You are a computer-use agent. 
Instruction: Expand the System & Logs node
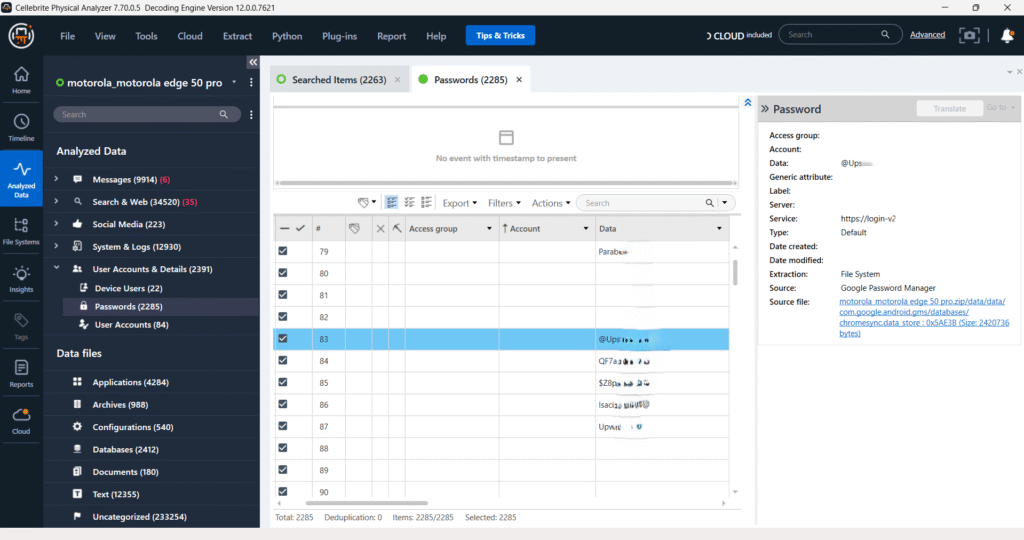56,246
